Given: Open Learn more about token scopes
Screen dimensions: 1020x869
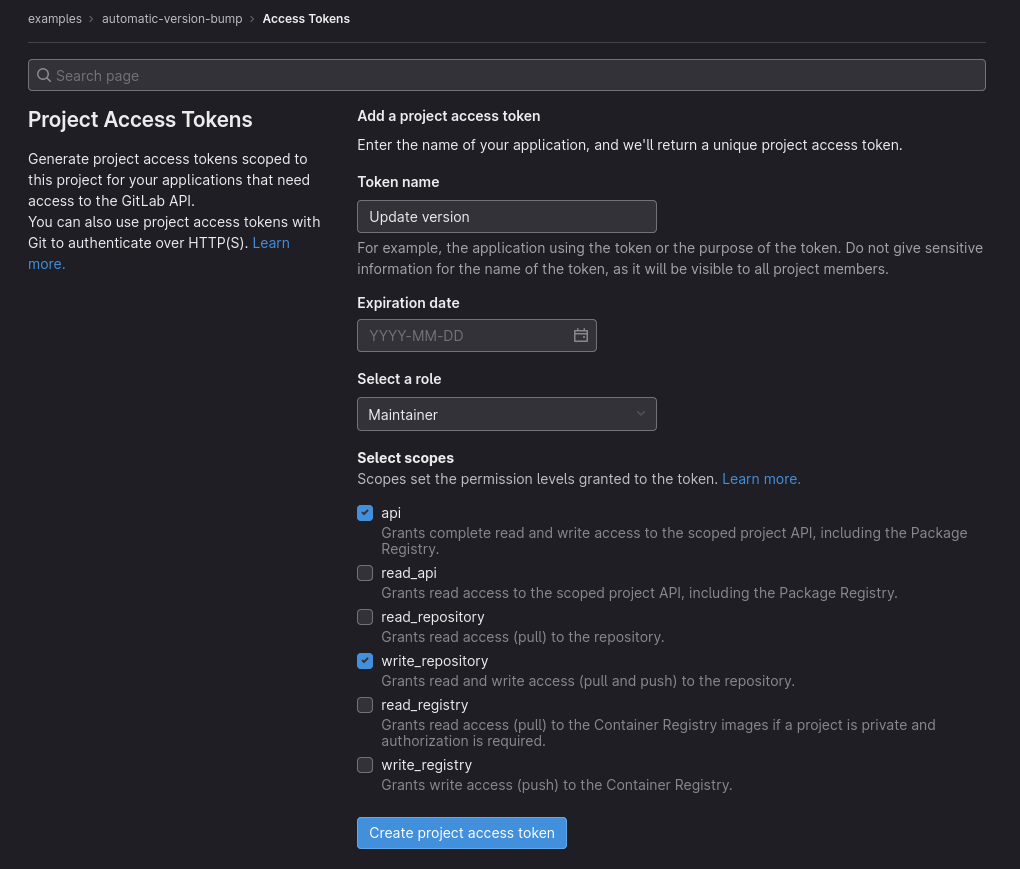Looking at the screenshot, I should pyautogui.click(x=760, y=478).
